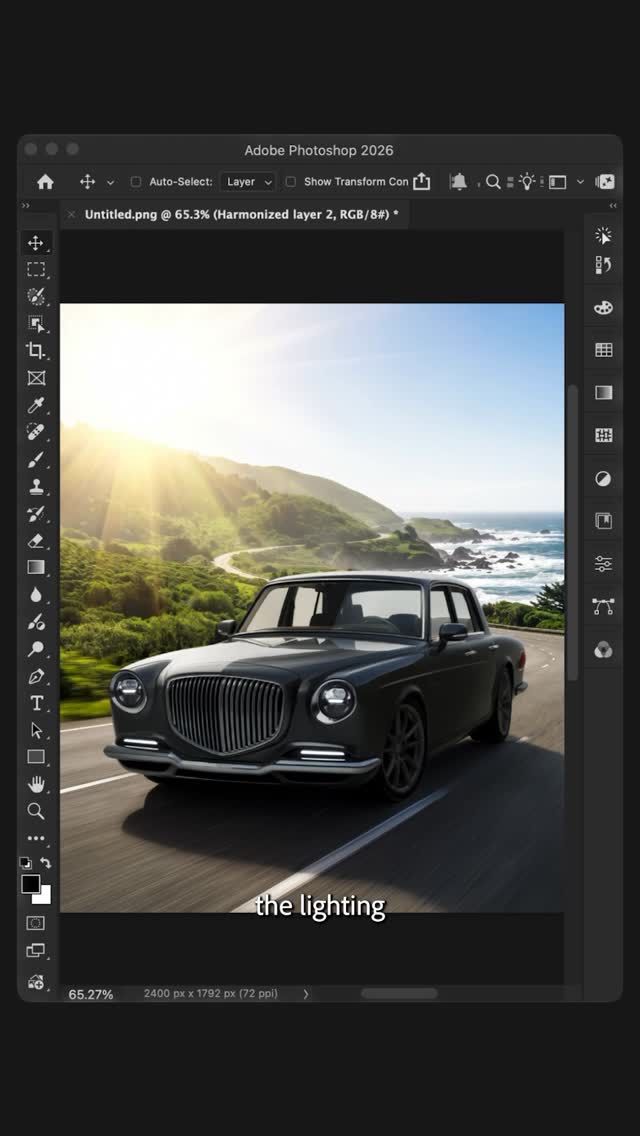Click the Share export icon

point(422,182)
